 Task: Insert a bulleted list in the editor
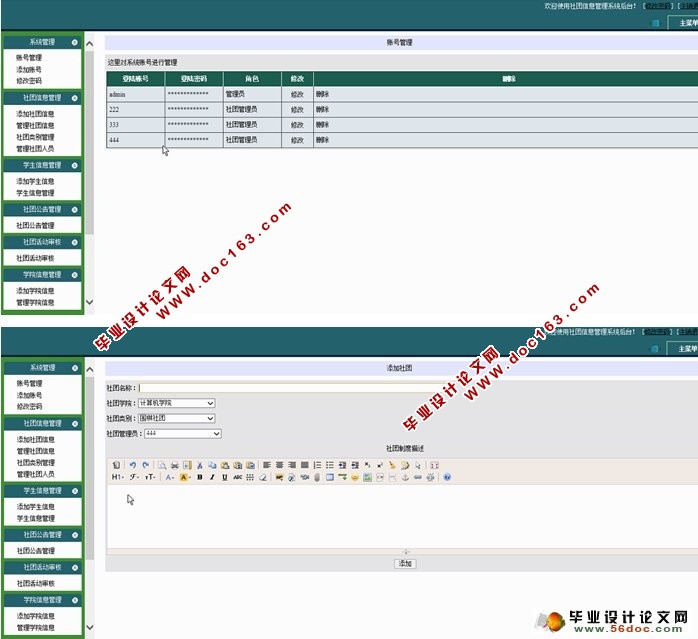pos(330,465)
